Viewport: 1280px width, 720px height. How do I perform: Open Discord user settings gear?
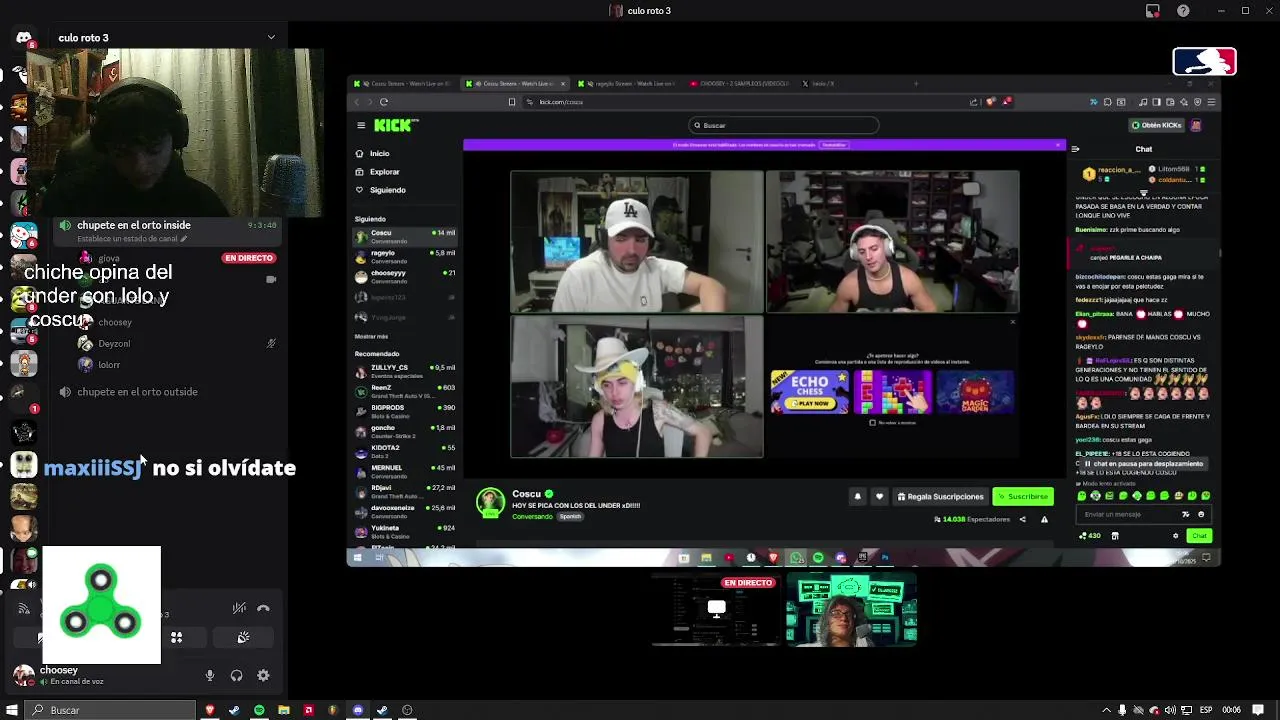[263, 676]
